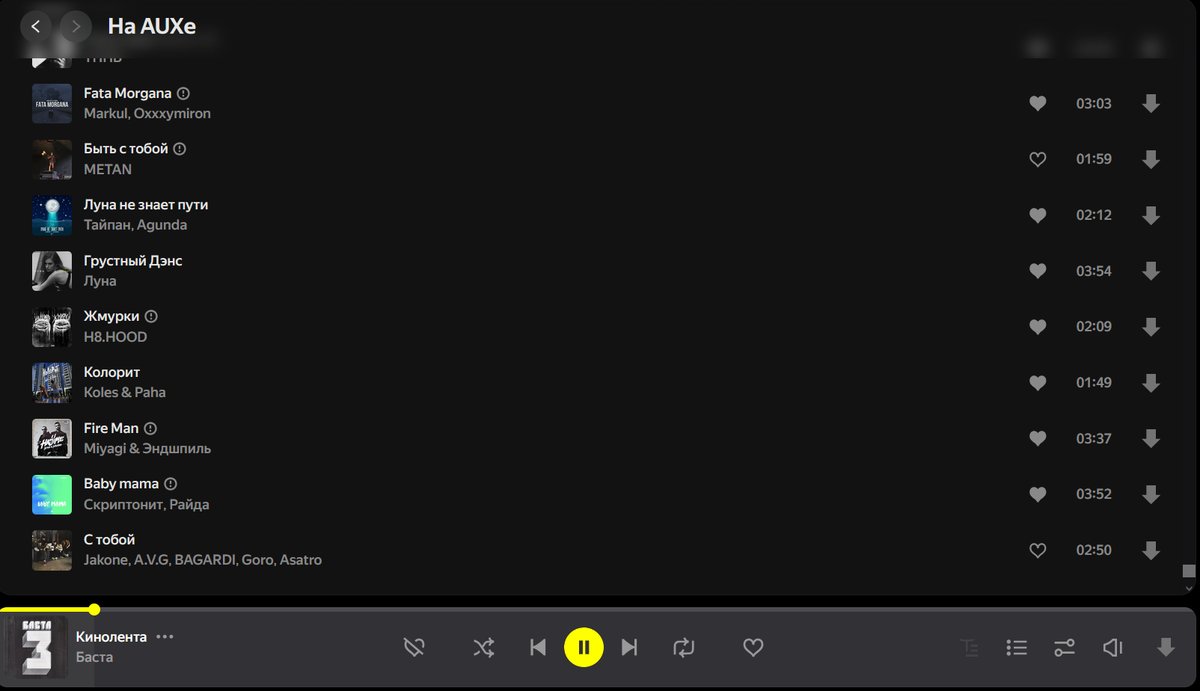The image size is (1200, 691).
Task: Open playback settings sliders icon
Action: pyautogui.click(x=1065, y=648)
